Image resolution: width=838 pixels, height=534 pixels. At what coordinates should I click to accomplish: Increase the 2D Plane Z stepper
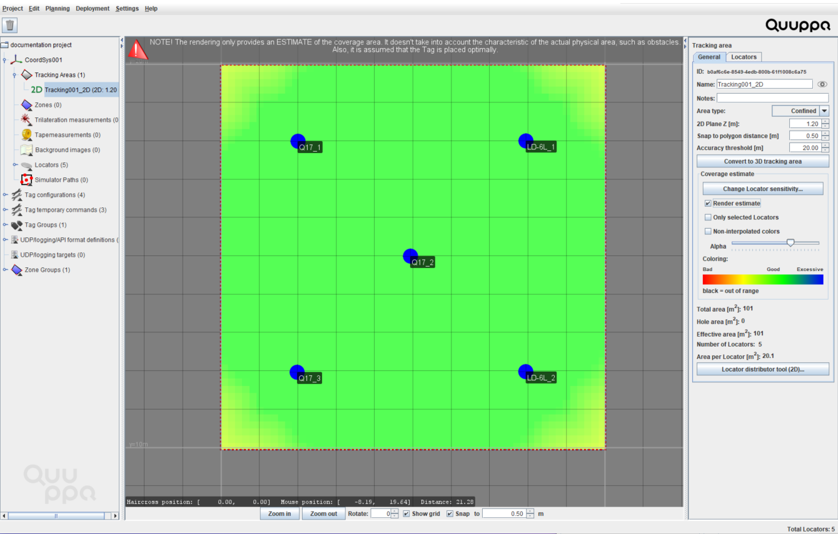825,121
